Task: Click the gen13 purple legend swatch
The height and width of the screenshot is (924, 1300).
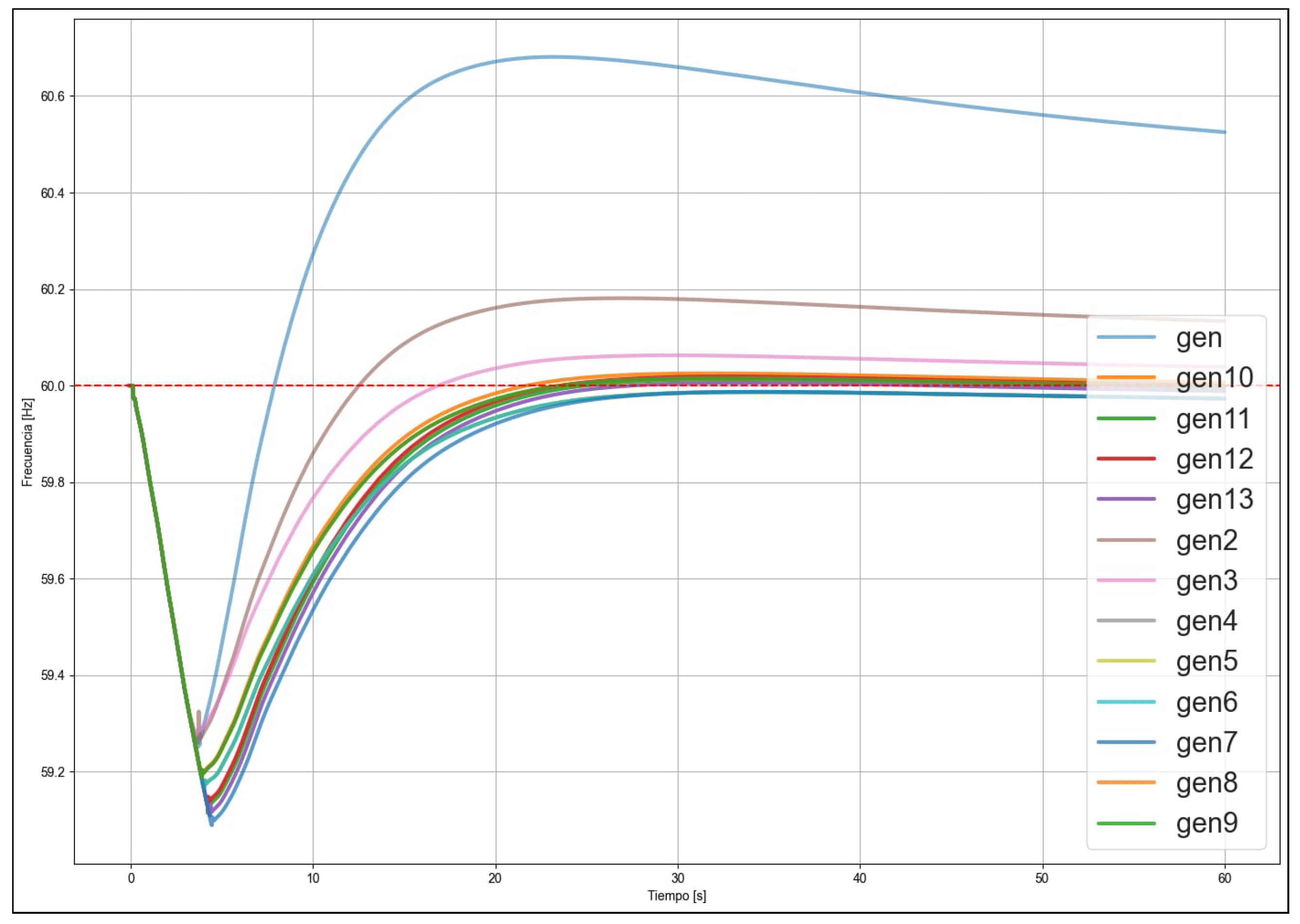Action: pyautogui.click(x=1125, y=499)
